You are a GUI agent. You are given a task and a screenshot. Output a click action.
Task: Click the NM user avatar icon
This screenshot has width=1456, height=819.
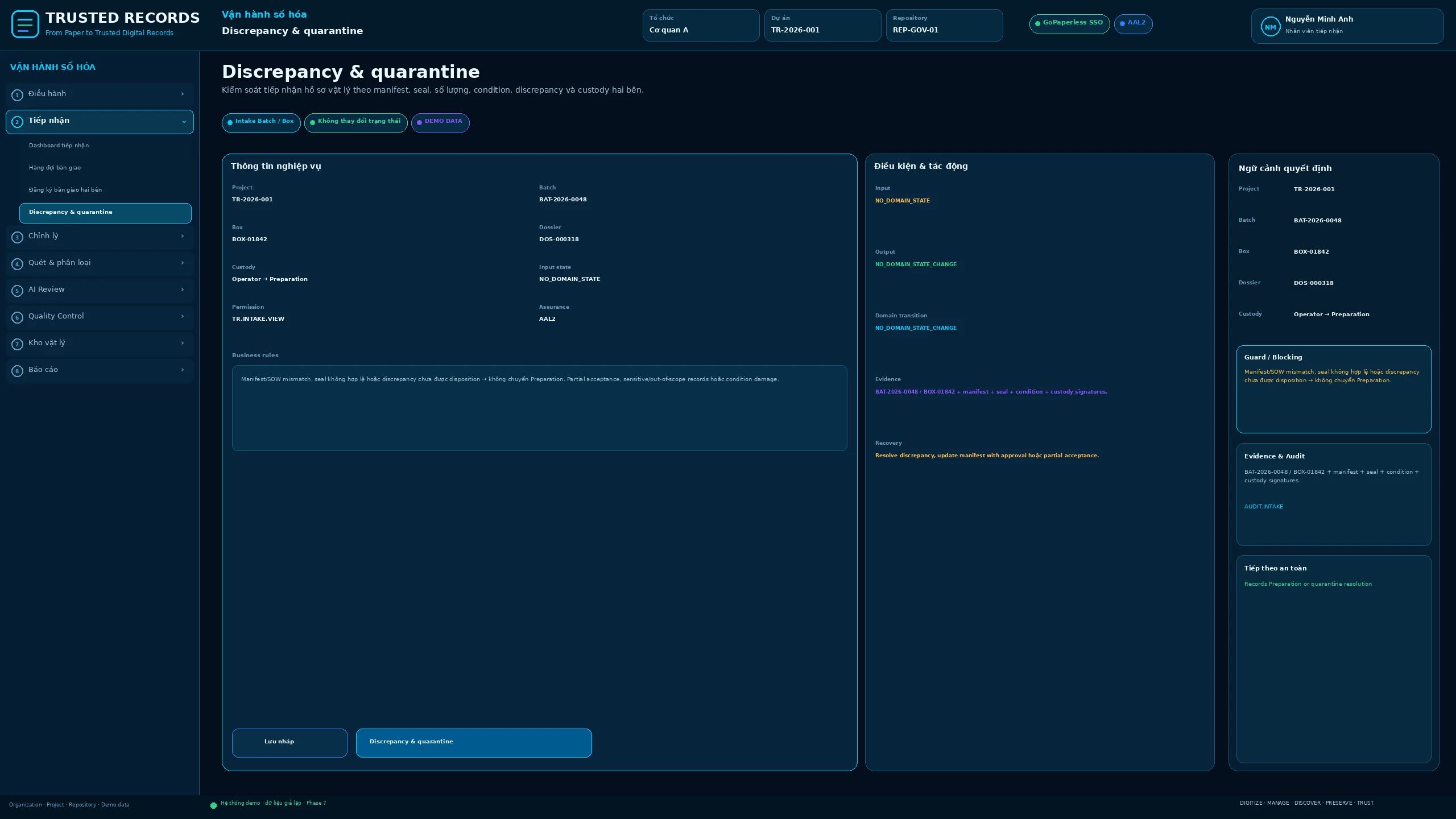coord(1270,27)
